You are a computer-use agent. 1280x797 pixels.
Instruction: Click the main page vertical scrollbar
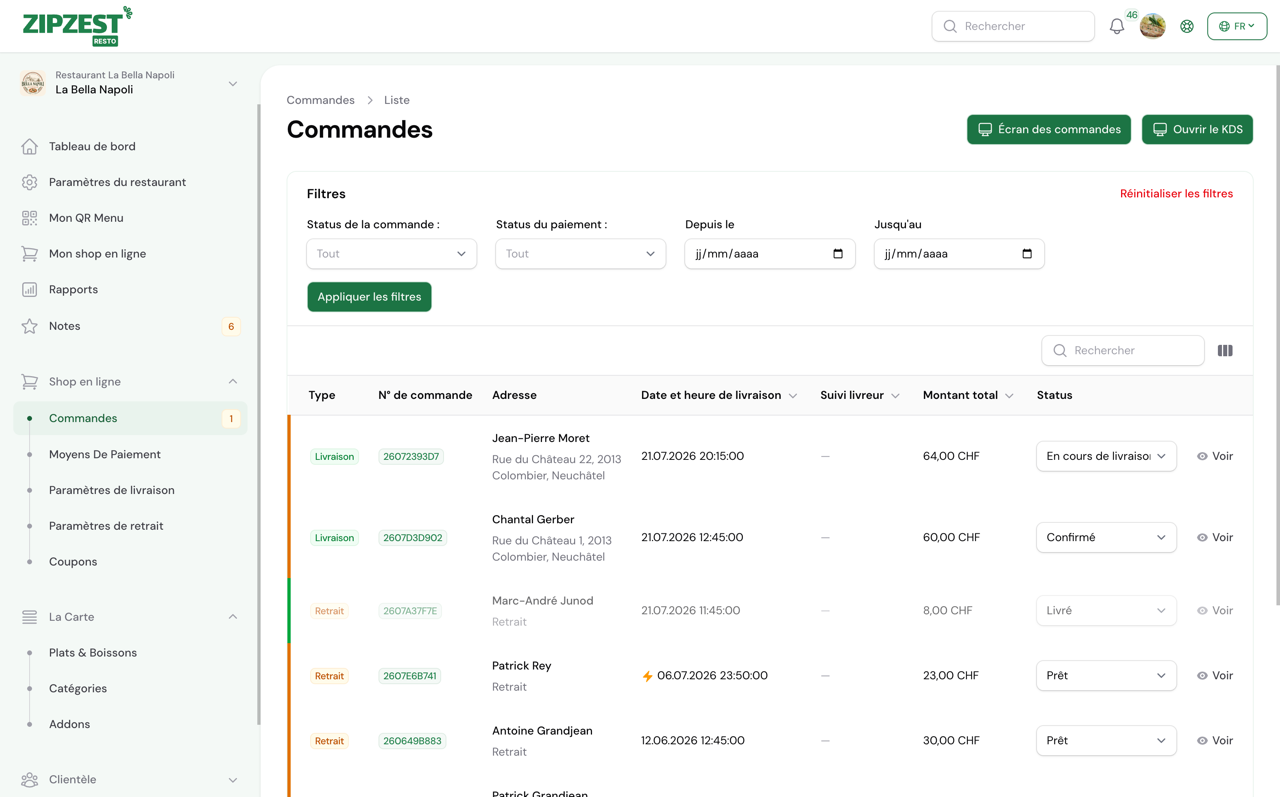click(1276, 335)
